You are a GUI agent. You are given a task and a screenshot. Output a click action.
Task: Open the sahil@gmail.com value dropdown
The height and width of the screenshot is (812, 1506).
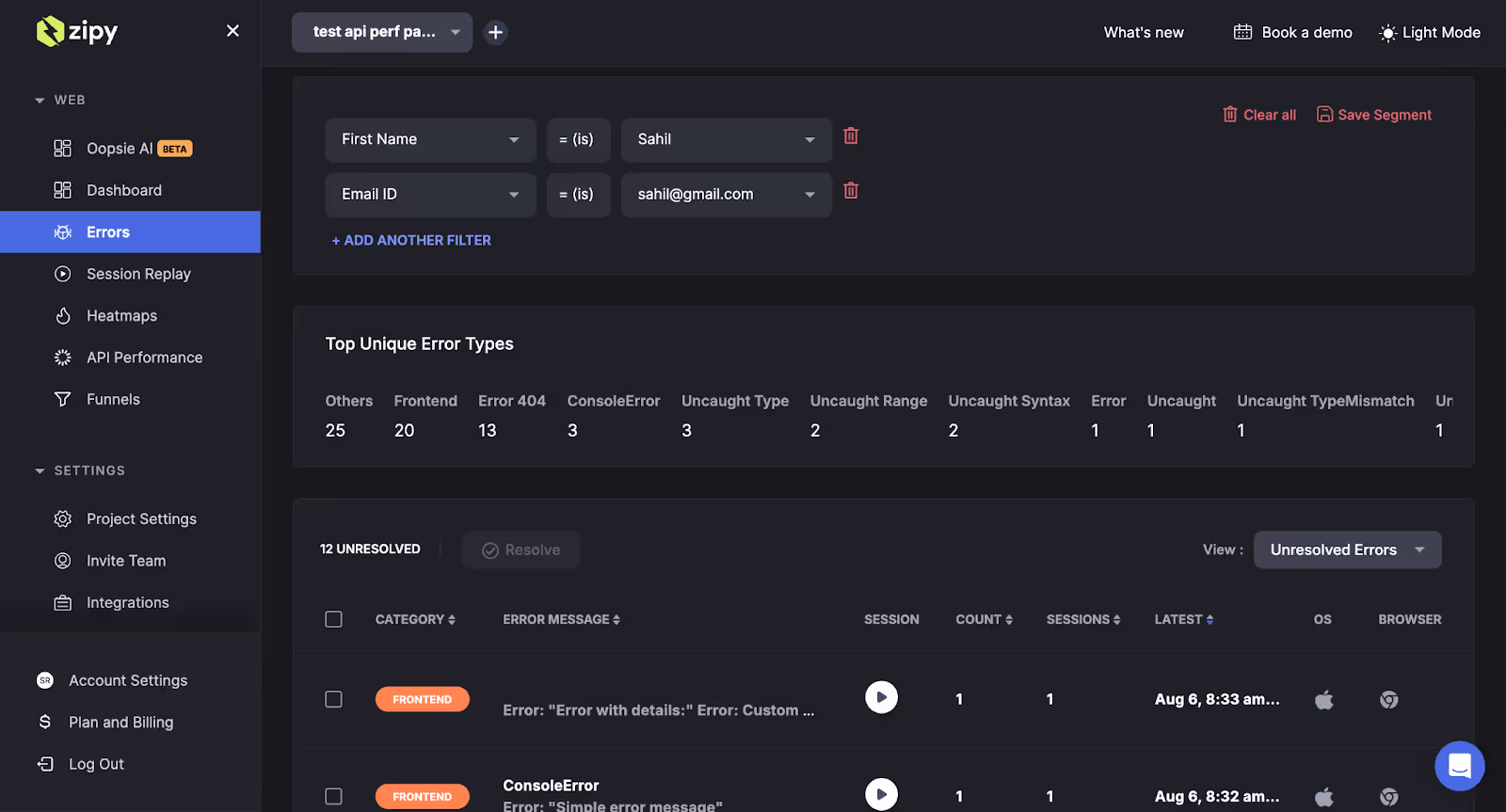(726, 194)
